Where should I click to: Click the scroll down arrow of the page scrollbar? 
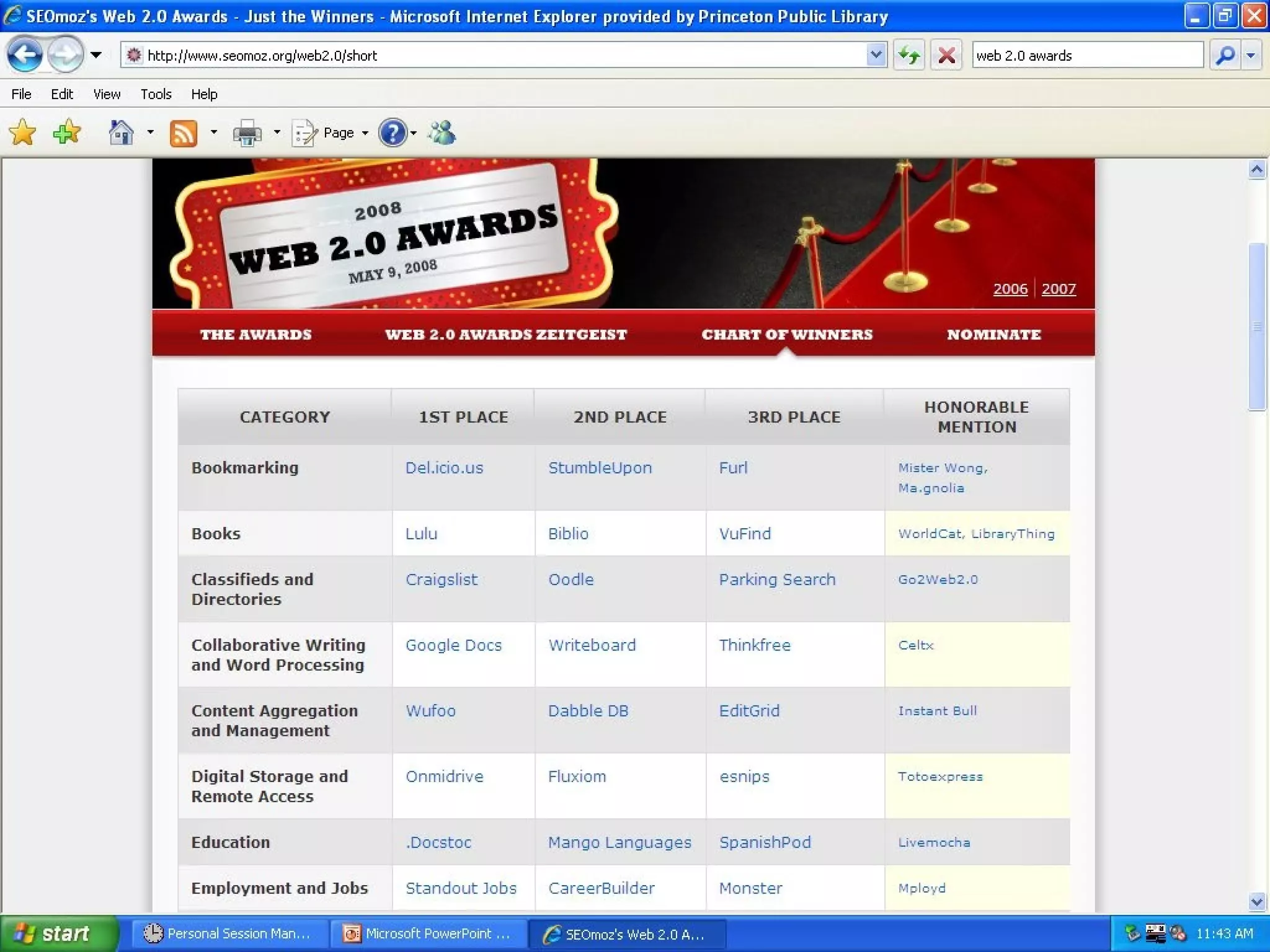point(1256,901)
